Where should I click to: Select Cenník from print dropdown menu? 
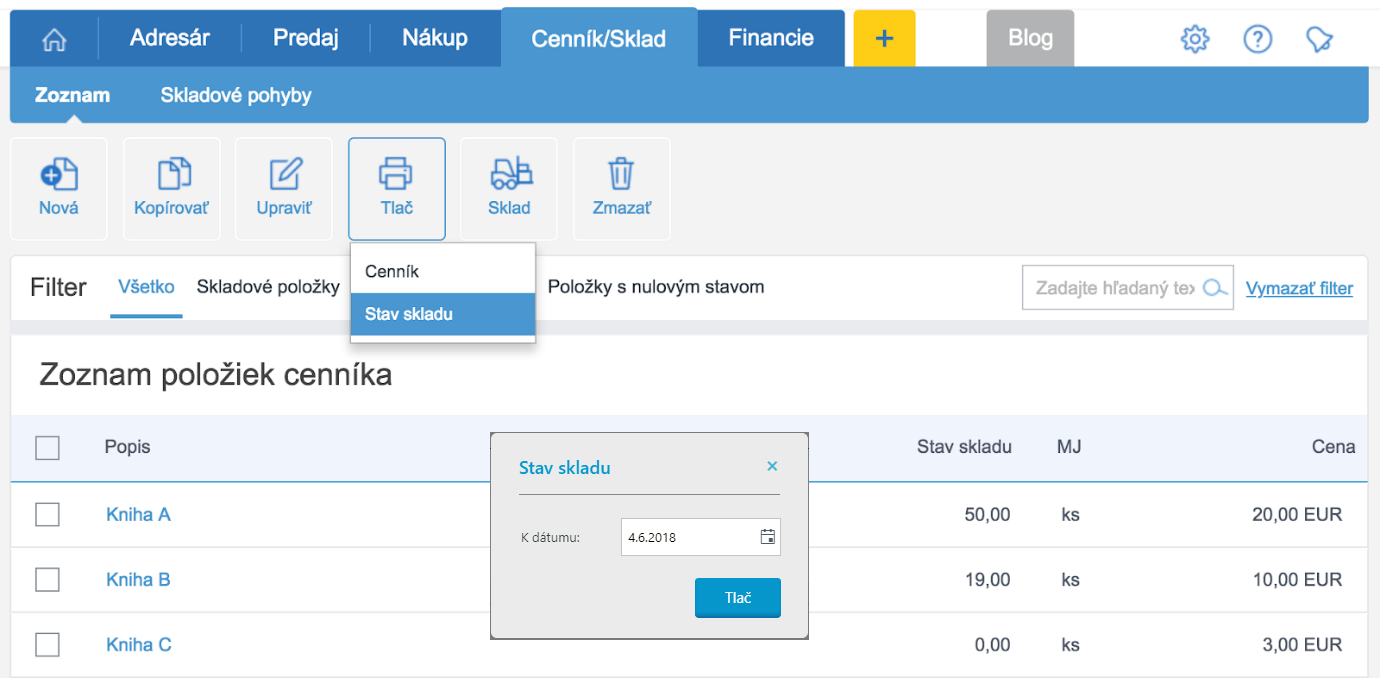tap(392, 271)
